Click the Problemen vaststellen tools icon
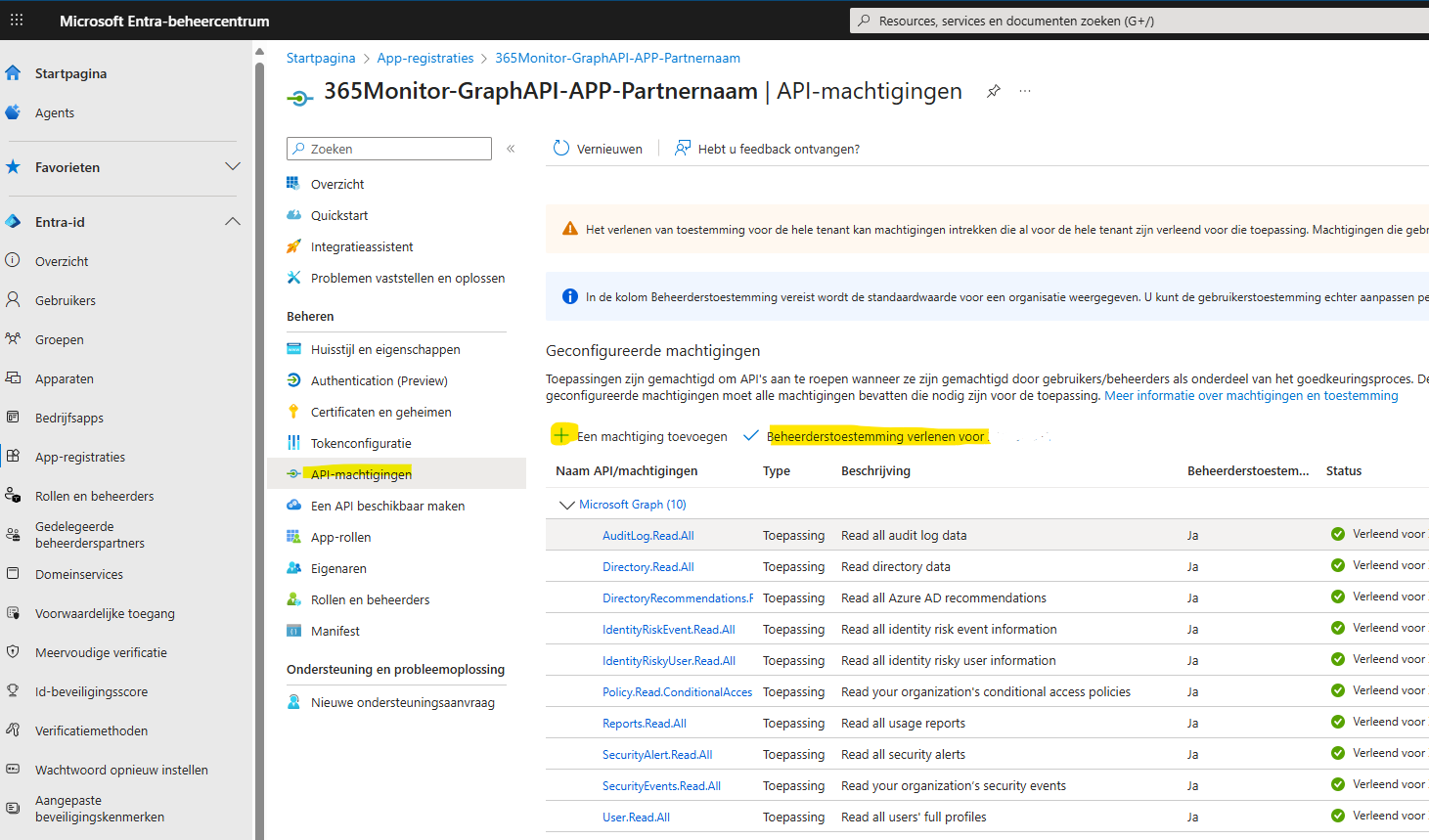The height and width of the screenshot is (840, 1429). point(293,278)
